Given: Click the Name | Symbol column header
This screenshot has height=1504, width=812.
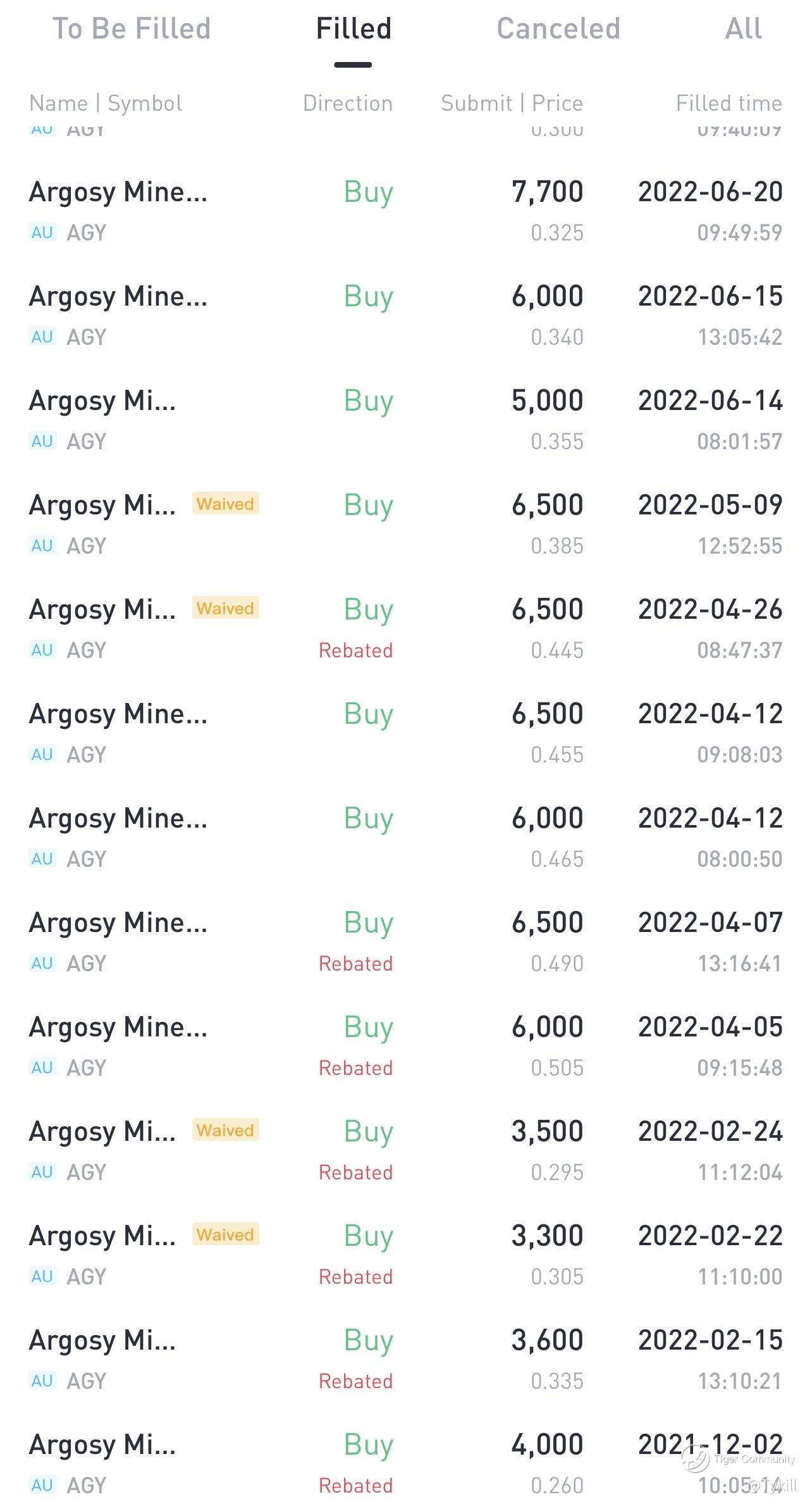Looking at the screenshot, I should pyautogui.click(x=106, y=103).
